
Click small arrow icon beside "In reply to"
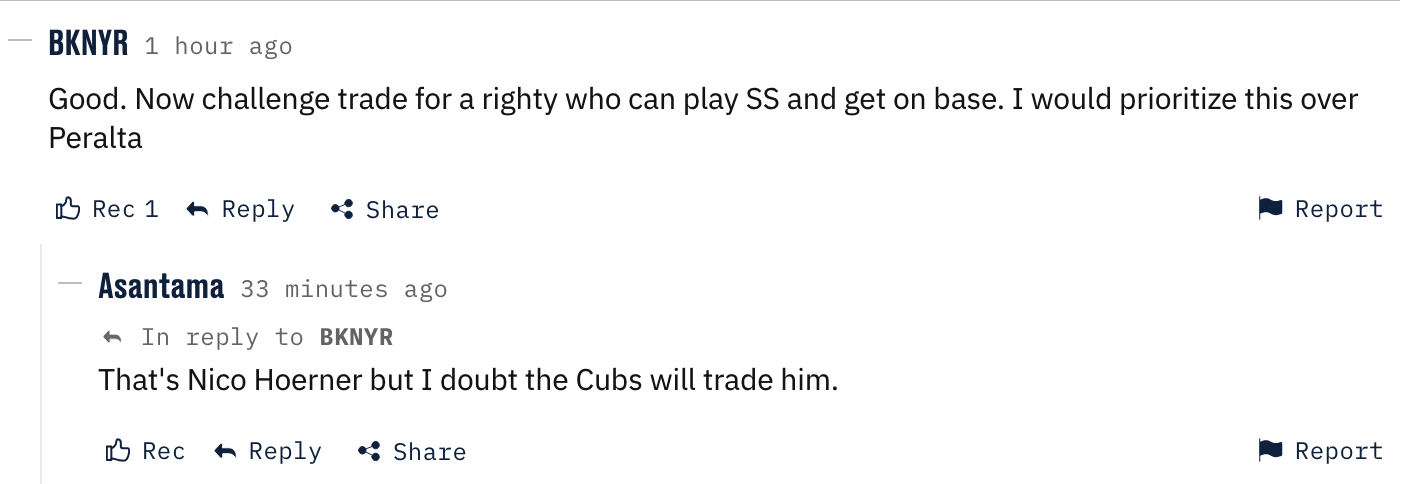[x=113, y=338]
